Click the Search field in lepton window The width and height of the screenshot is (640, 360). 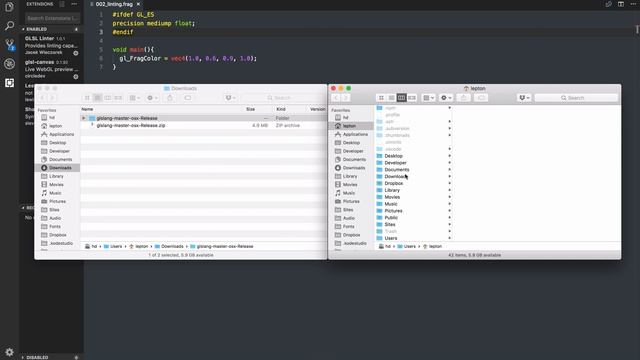tap(576, 98)
